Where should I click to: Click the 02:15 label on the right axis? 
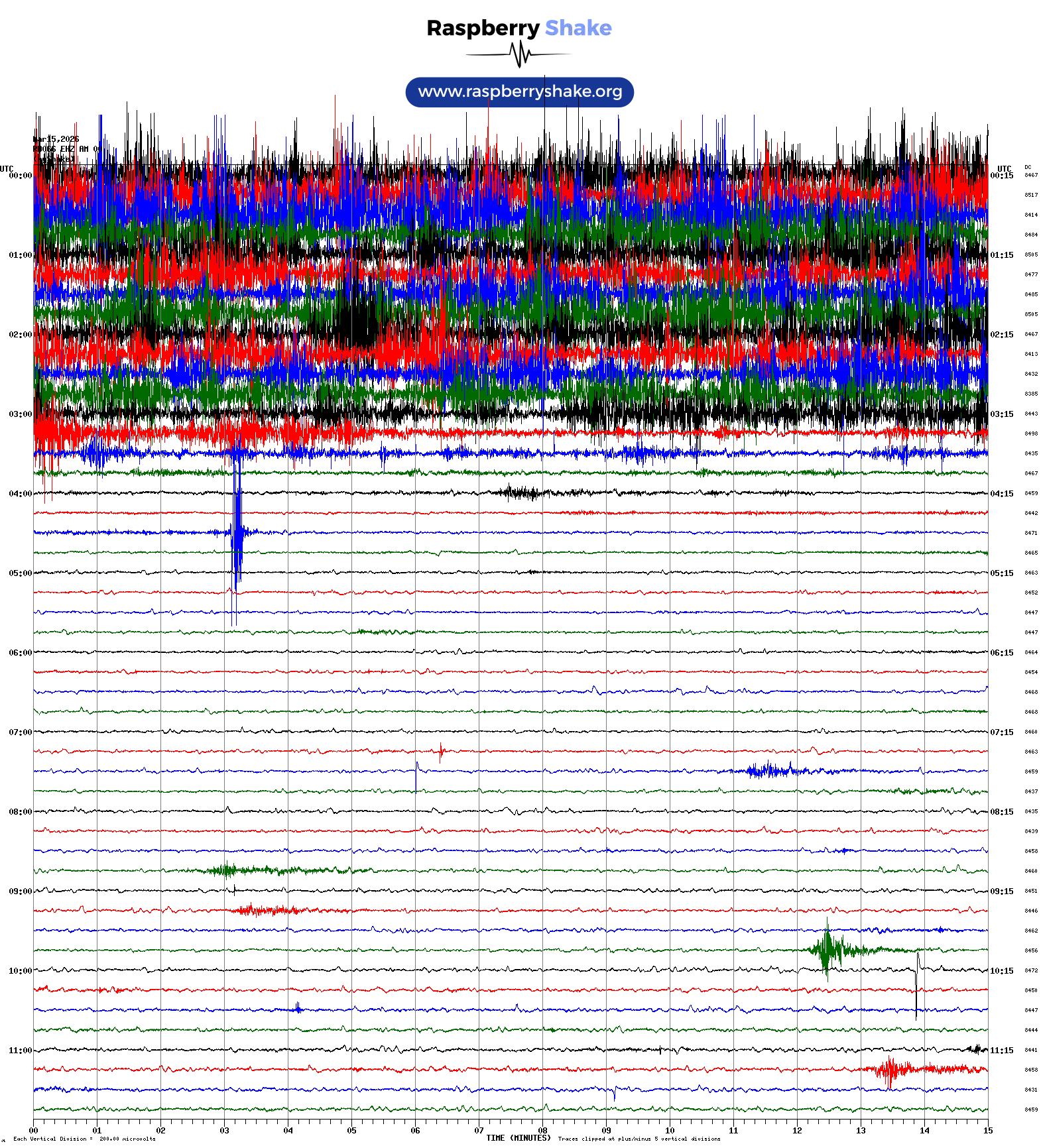[1001, 335]
